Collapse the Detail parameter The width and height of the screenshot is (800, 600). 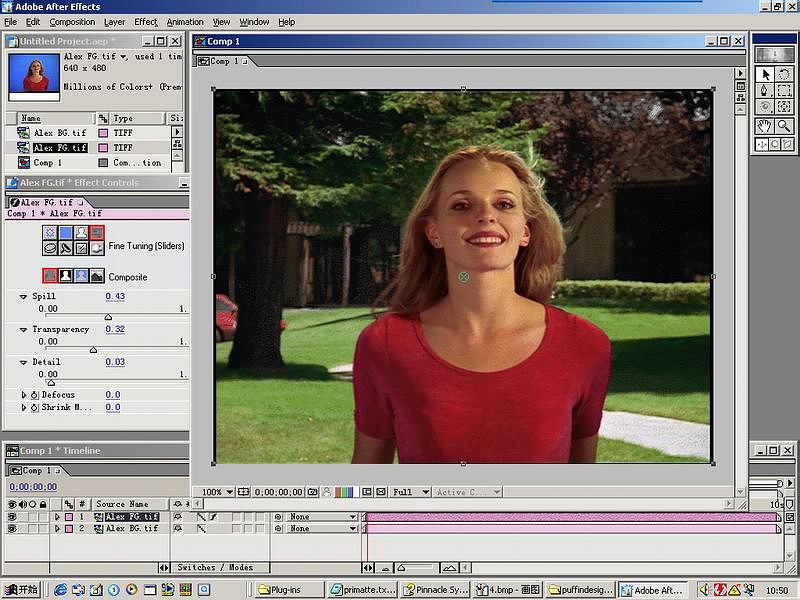23,362
